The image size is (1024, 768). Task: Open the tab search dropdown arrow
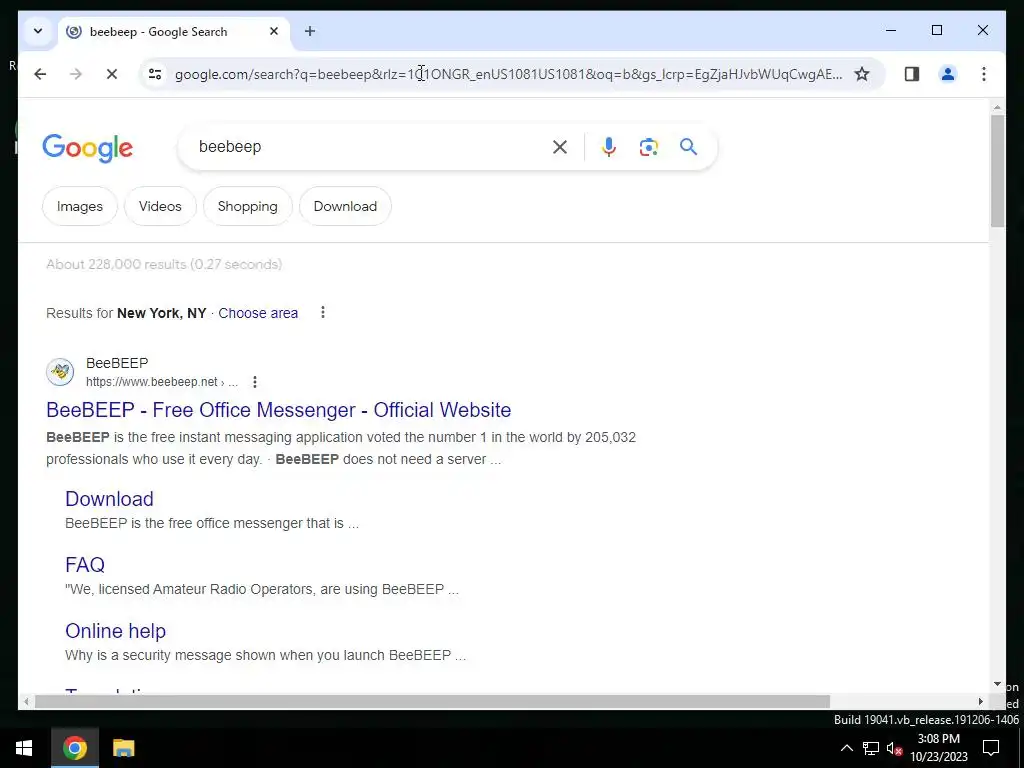click(38, 31)
